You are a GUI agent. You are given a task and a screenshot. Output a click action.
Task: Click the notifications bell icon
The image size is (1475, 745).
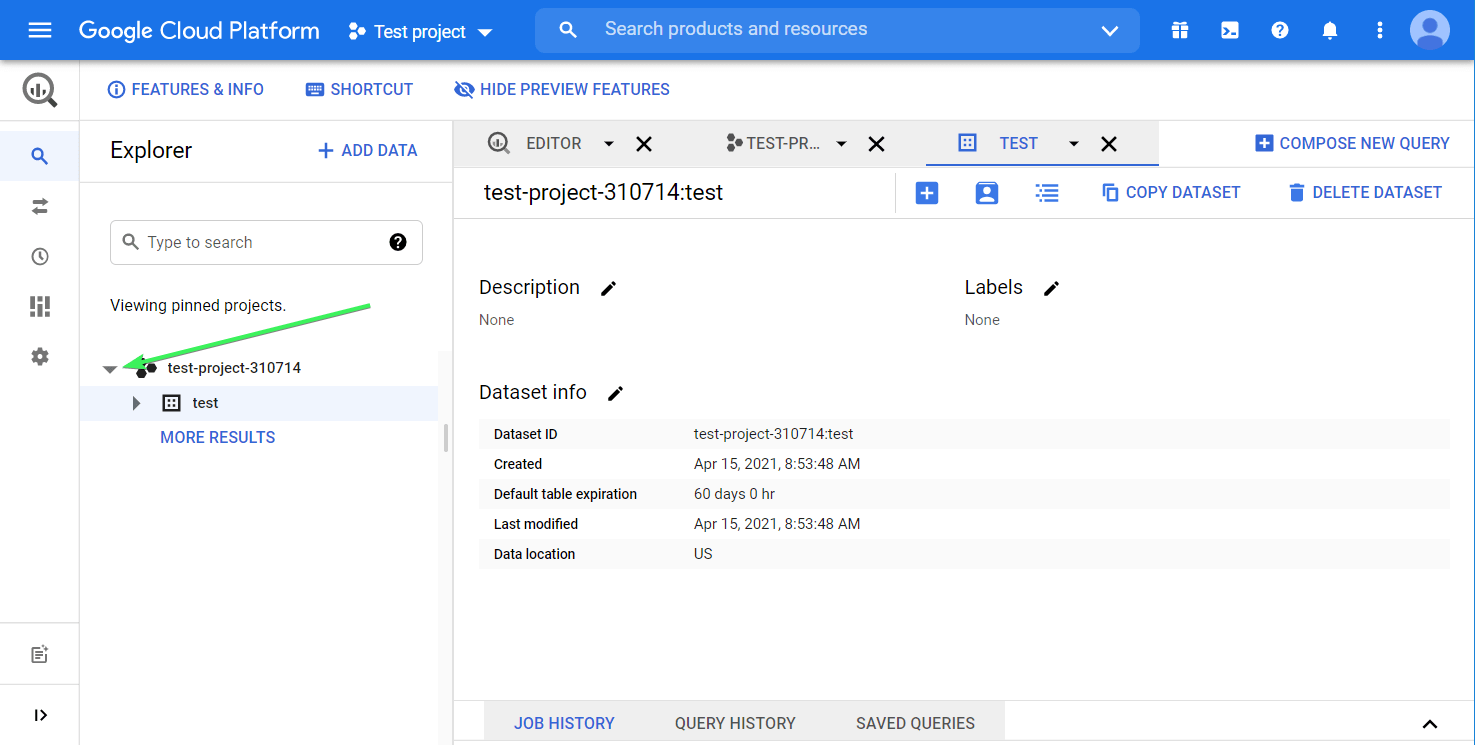tap(1329, 30)
